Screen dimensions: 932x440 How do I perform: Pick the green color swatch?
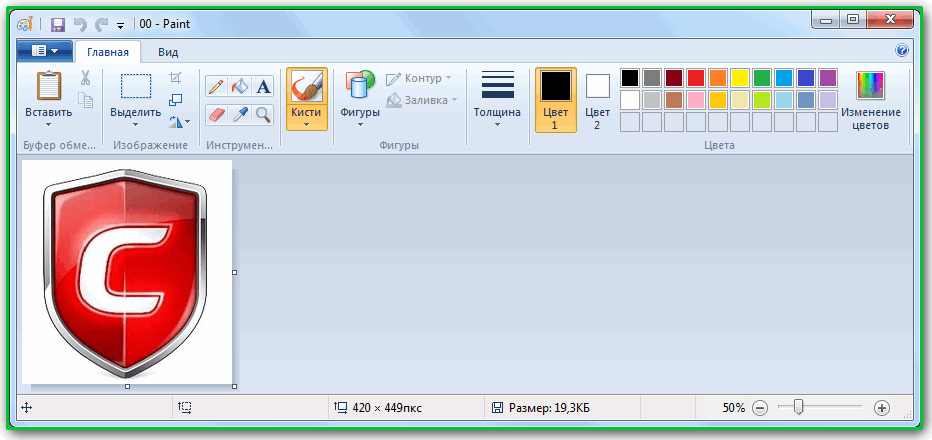tap(762, 78)
